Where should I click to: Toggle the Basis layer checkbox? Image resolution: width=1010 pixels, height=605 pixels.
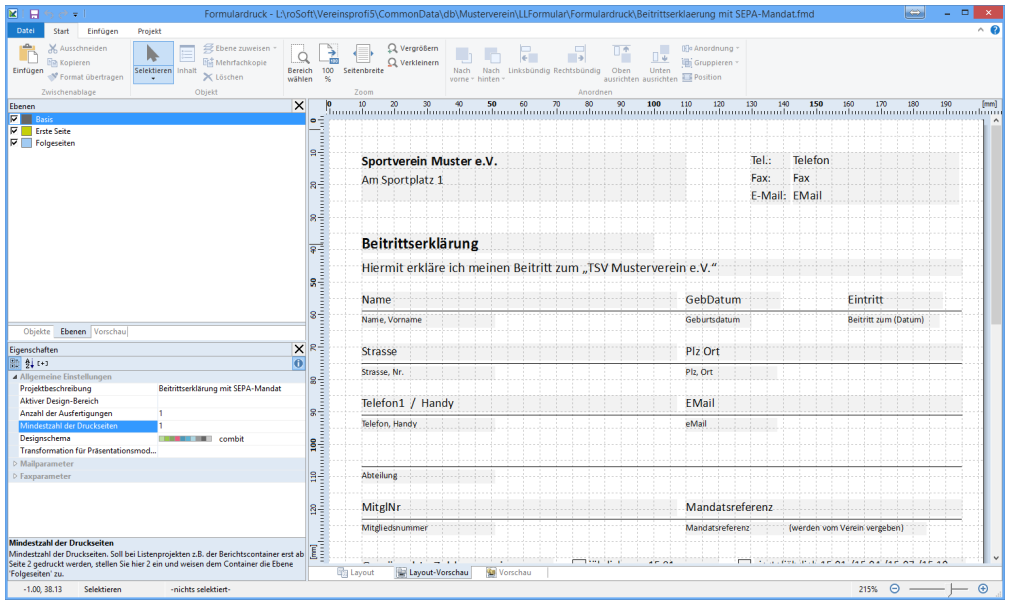14,119
